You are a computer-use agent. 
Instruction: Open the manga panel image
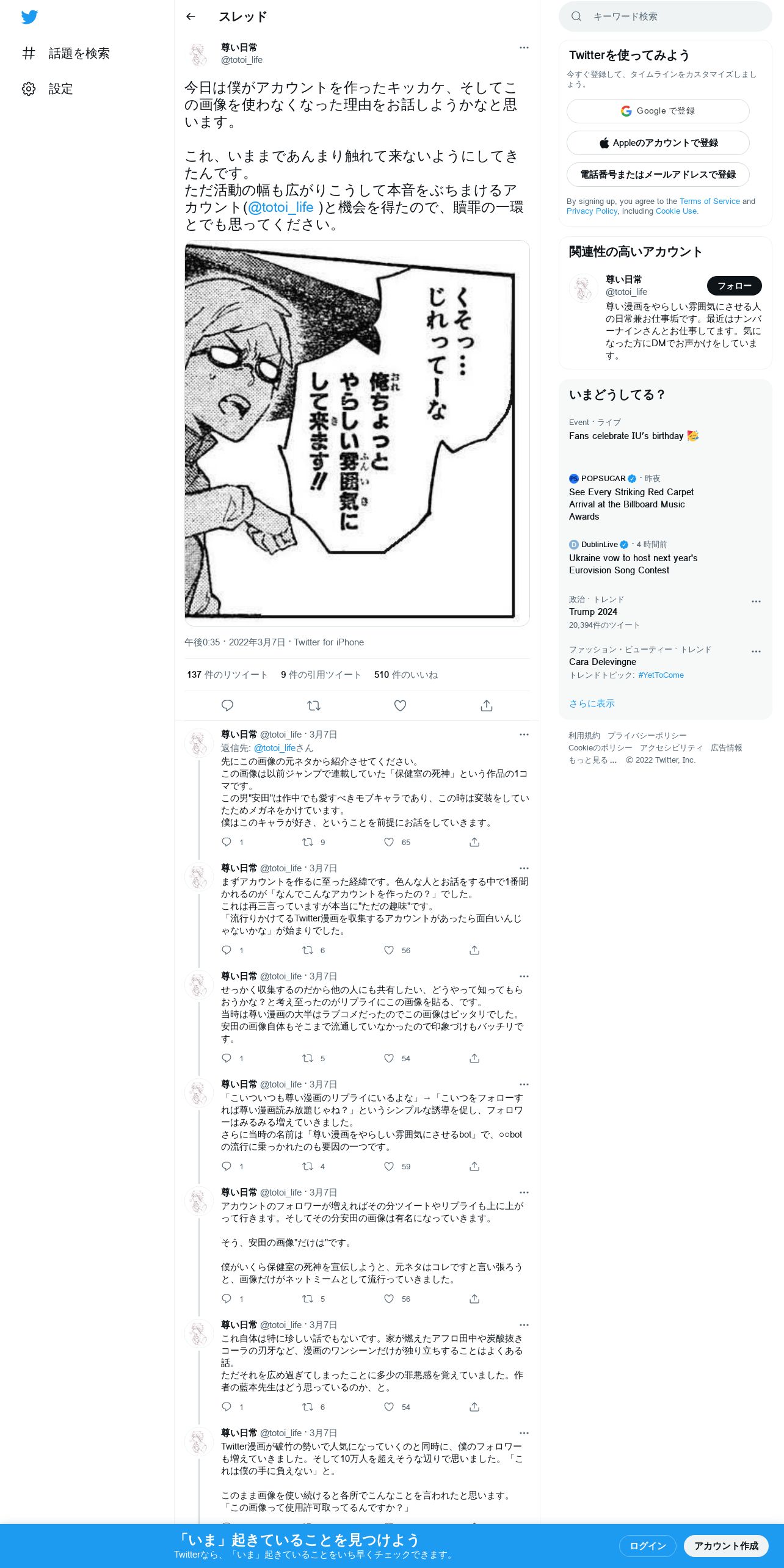[x=357, y=433]
